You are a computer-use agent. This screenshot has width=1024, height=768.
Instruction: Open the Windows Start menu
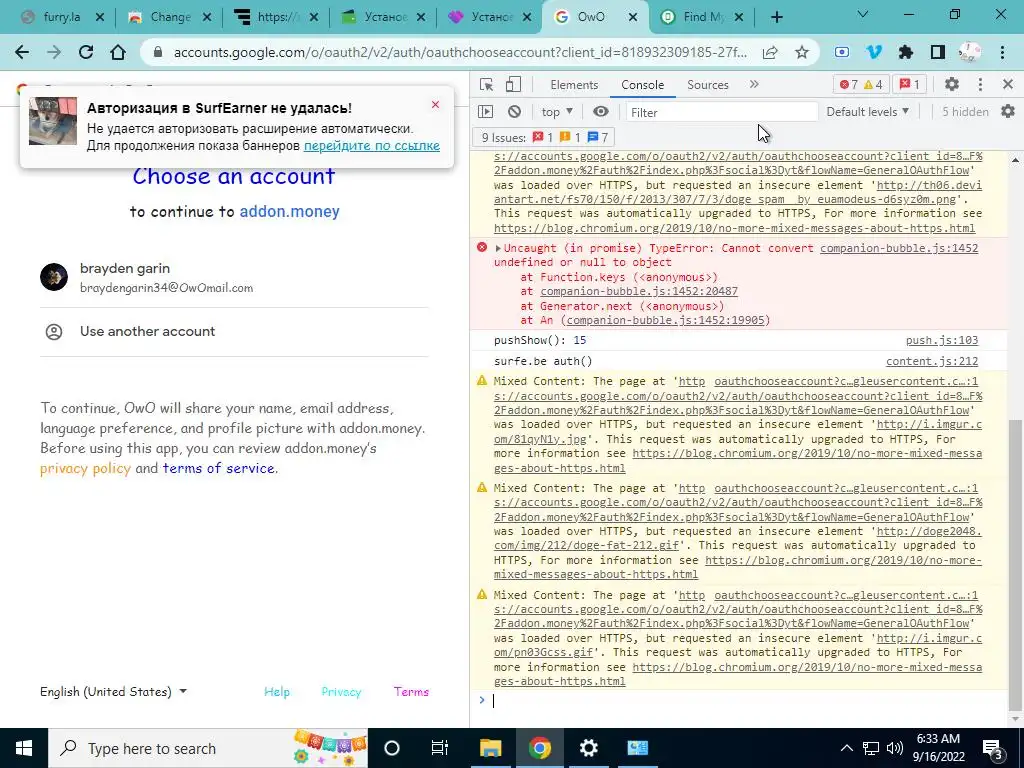coord(24,748)
